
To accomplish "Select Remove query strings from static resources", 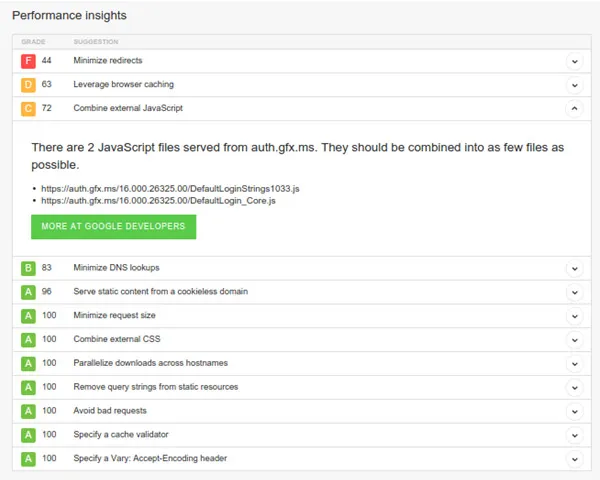I will click(x=155, y=387).
